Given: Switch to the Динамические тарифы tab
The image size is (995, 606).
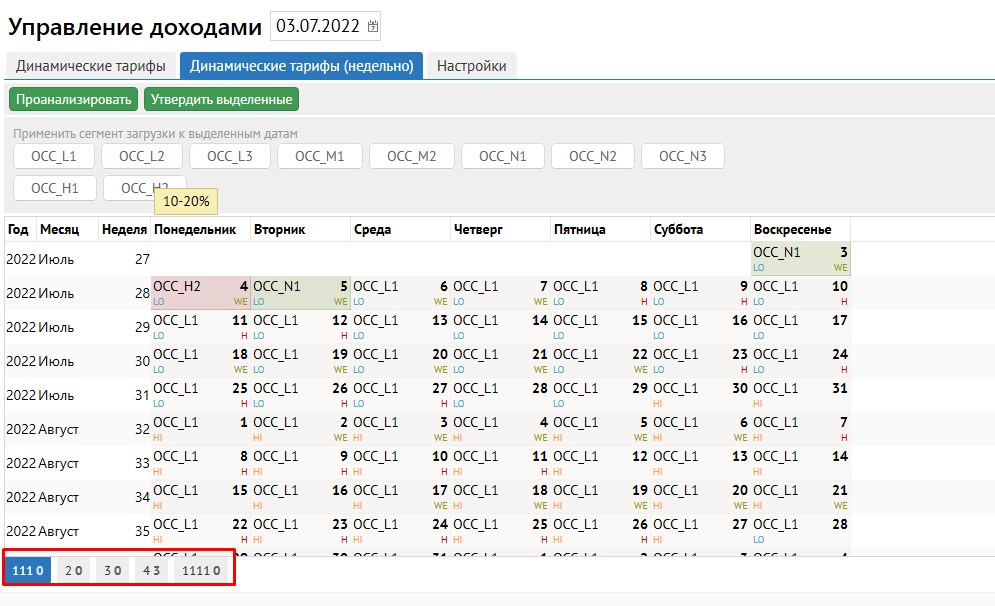Looking at the screenshot, I should point(91,66).
